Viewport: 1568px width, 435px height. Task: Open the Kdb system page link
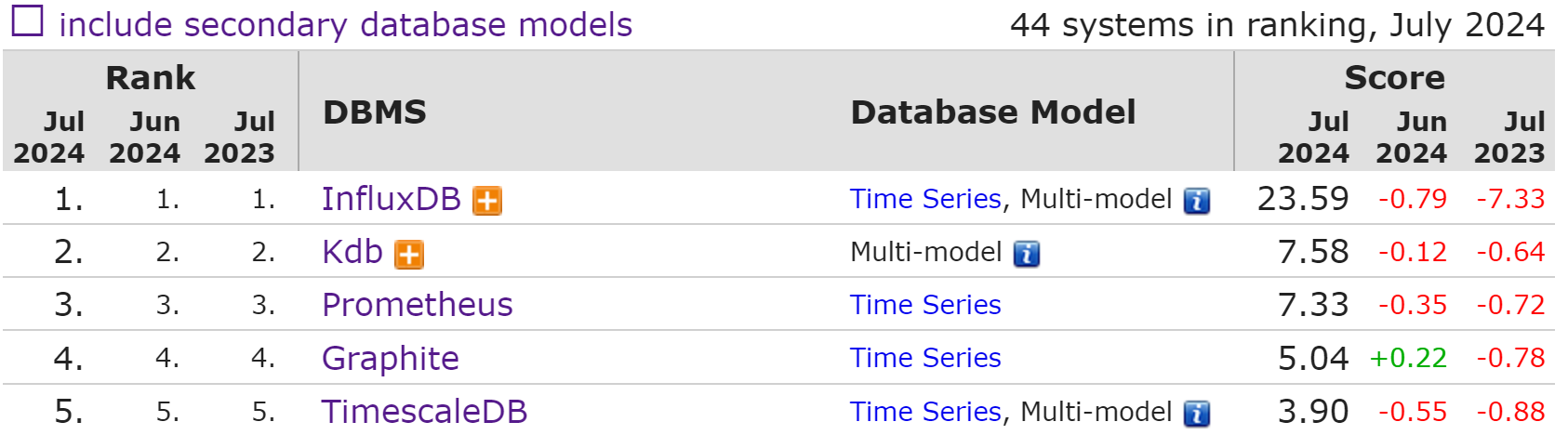[x=352, y=252]
